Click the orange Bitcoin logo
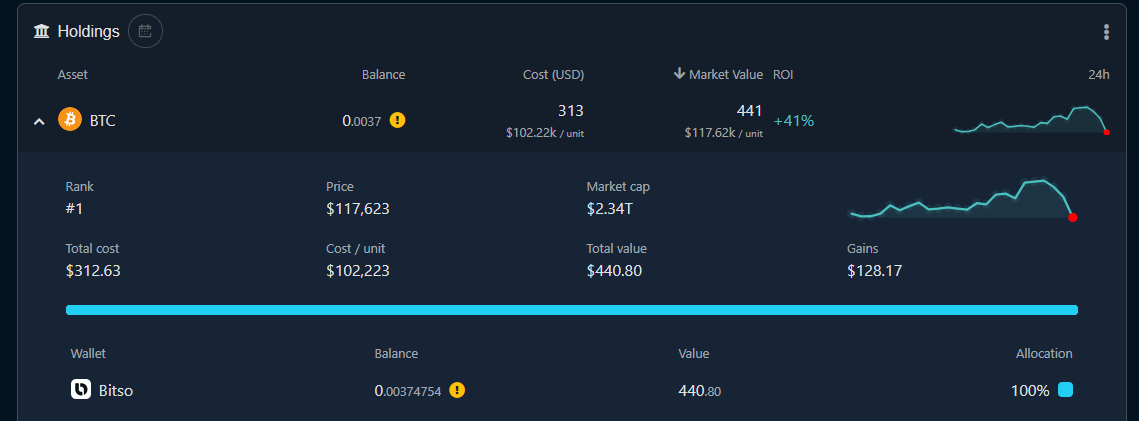This screenshot has height=421, width=1139. (x=70, y=120)
